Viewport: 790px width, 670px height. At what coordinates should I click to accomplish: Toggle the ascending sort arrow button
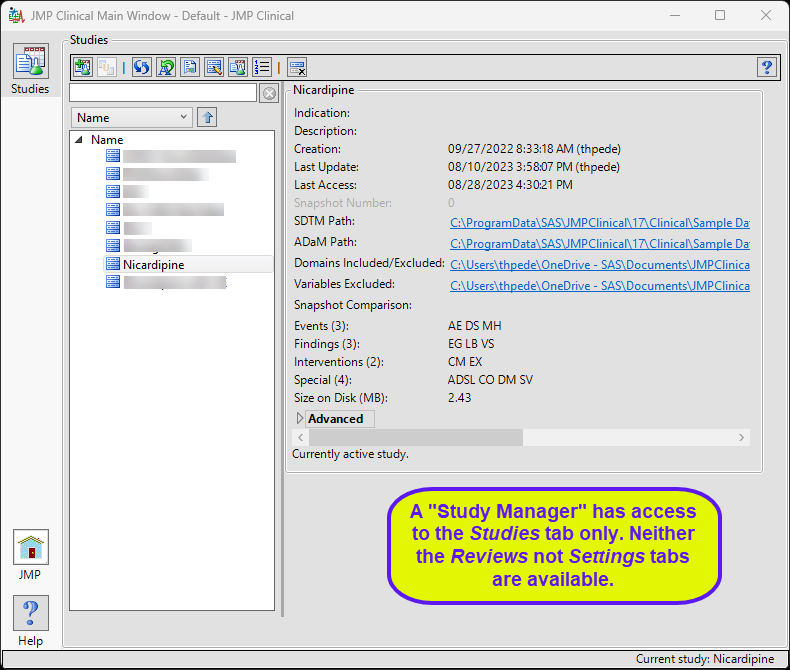pos(207,117)
